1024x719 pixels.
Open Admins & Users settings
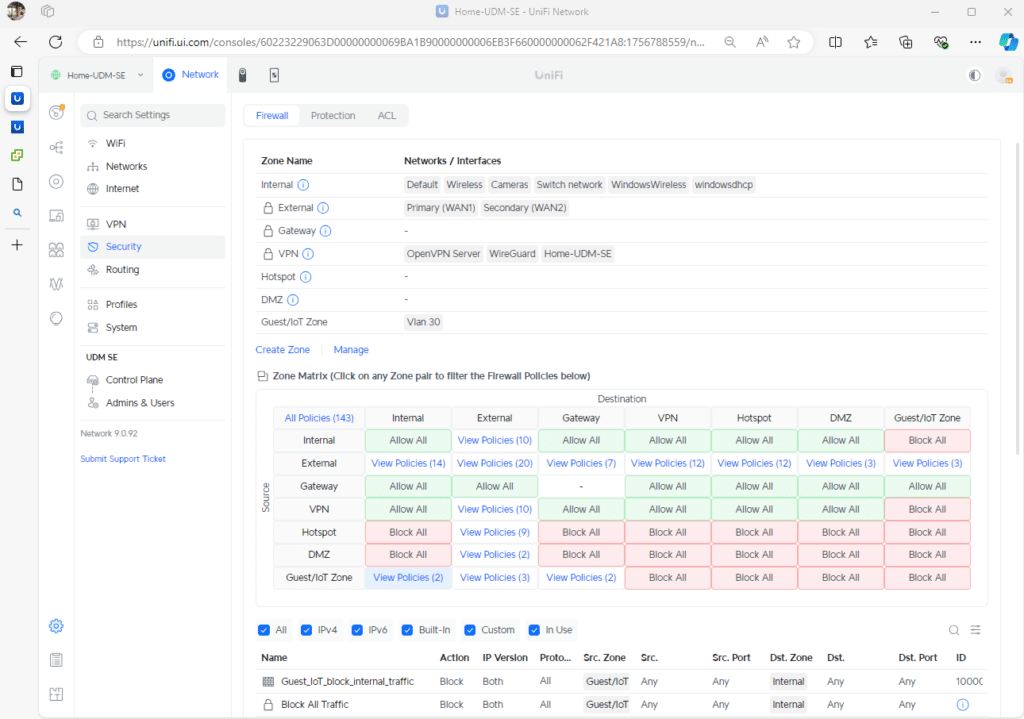coord(153,403)
